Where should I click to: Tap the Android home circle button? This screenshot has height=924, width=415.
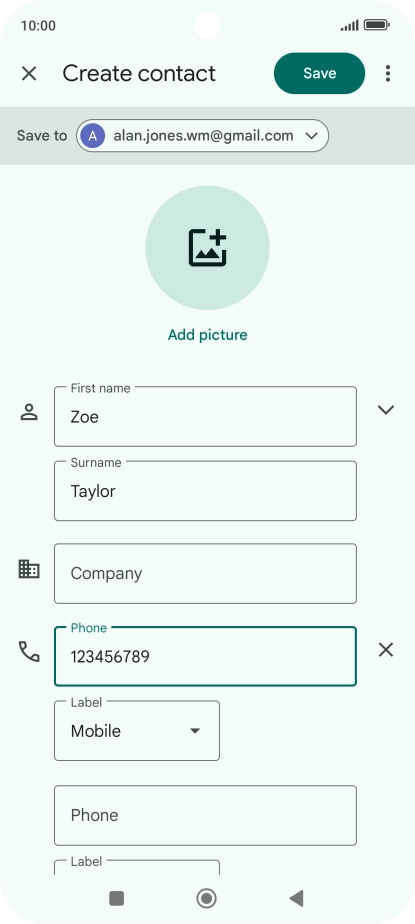click(x=206, y=898)
